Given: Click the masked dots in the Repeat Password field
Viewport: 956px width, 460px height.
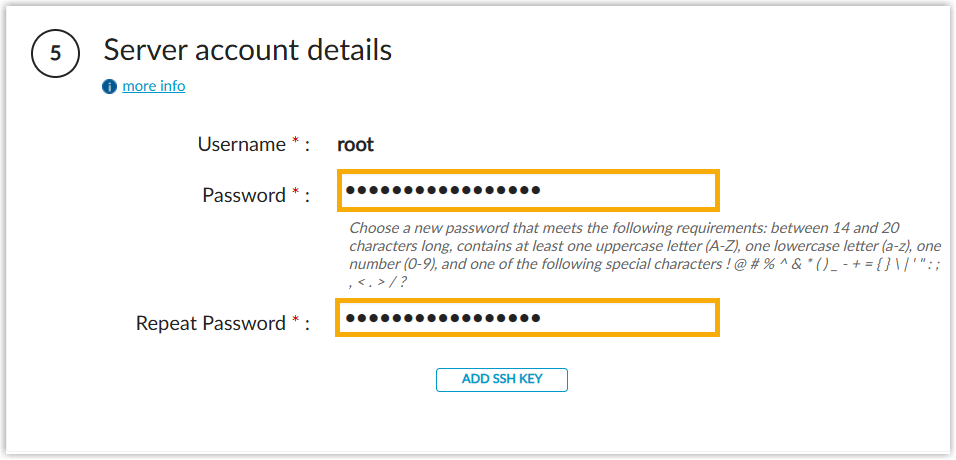Looking at the screenshot, I should 442,318.
